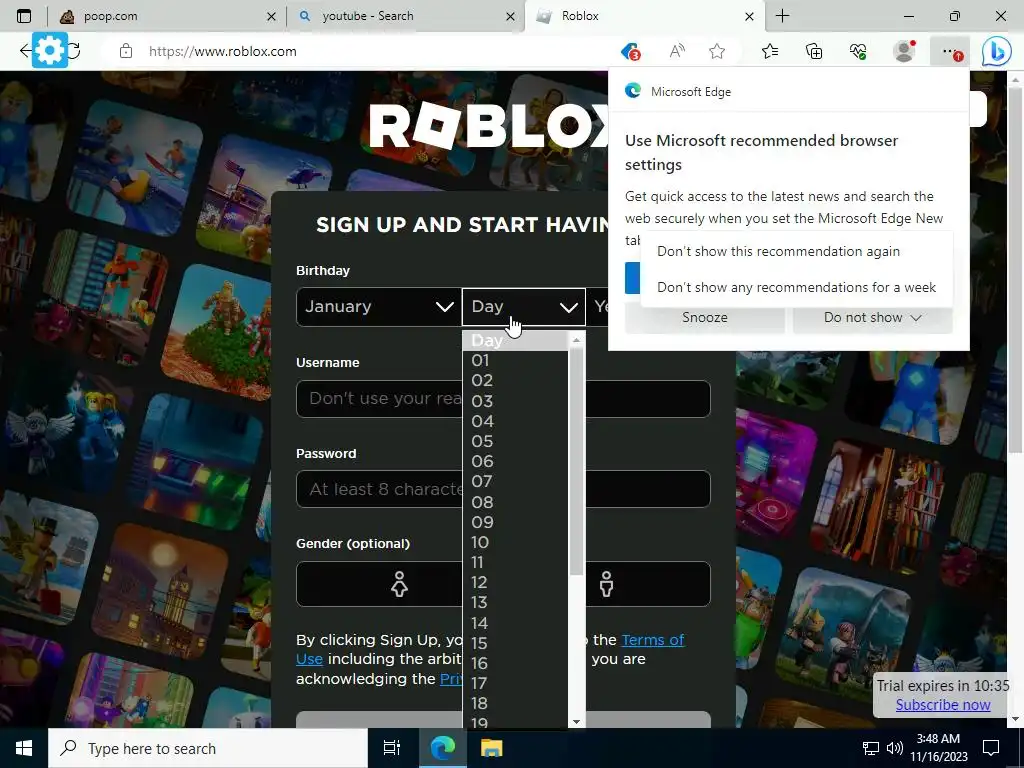Screen dimensions: 1024x768
Task: Select day 10 from the list
Action: [516, 542]
